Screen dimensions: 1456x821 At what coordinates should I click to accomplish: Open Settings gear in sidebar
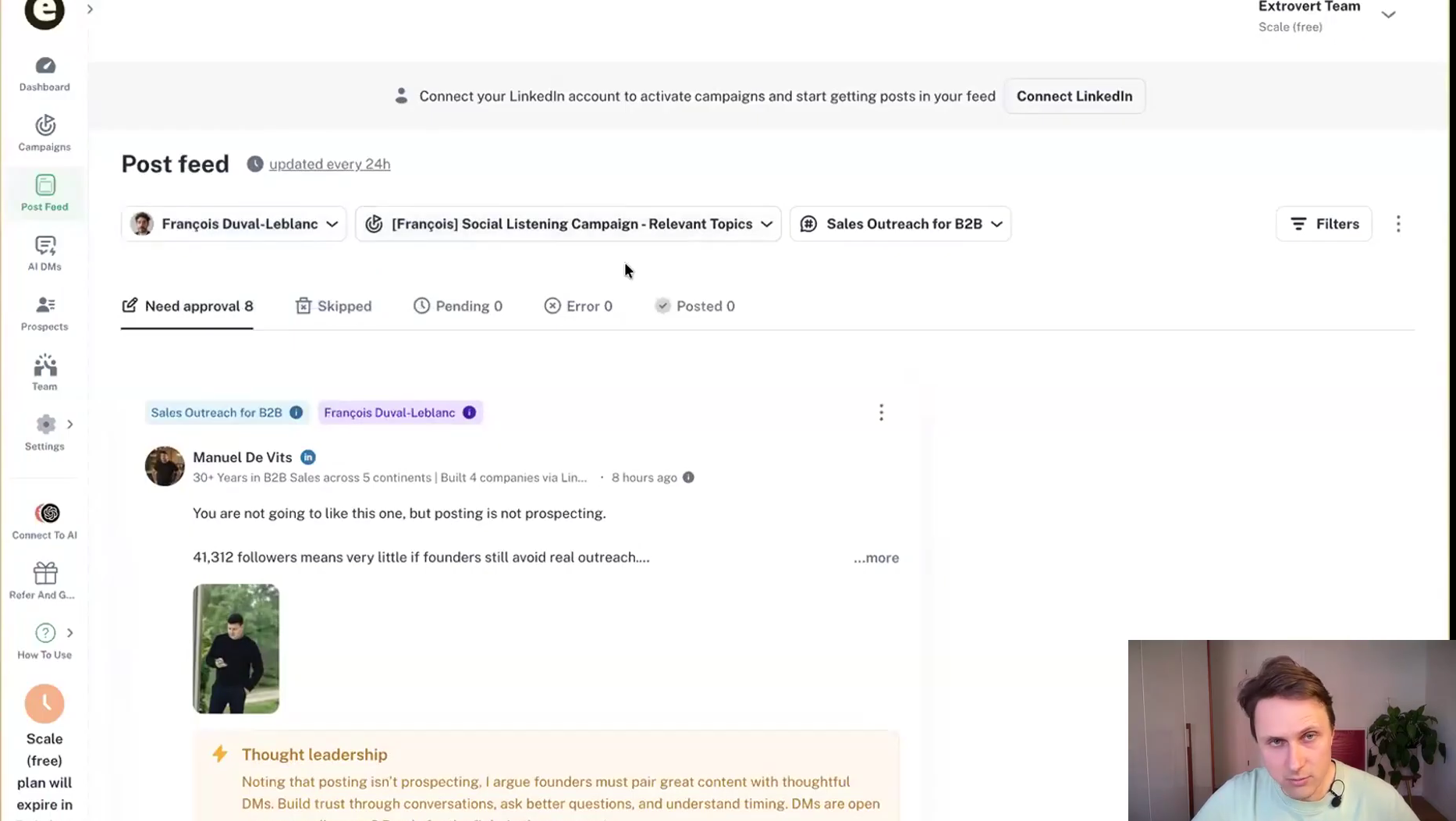click(x=44, y=425)
